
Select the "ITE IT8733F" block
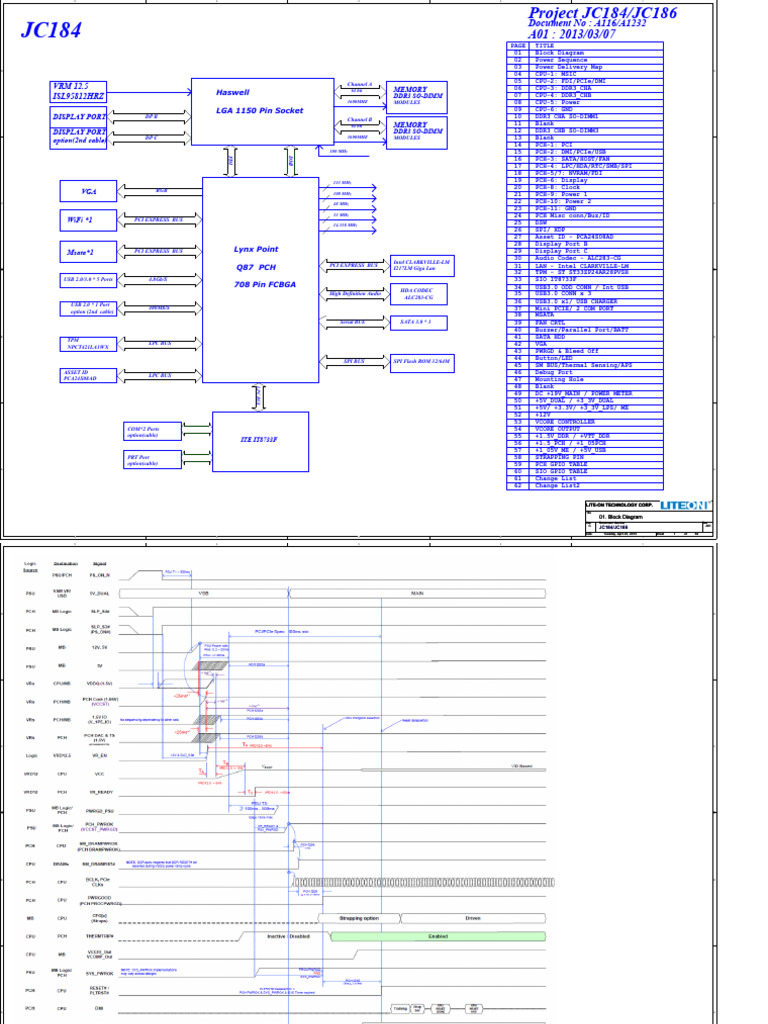coord(260,441)
